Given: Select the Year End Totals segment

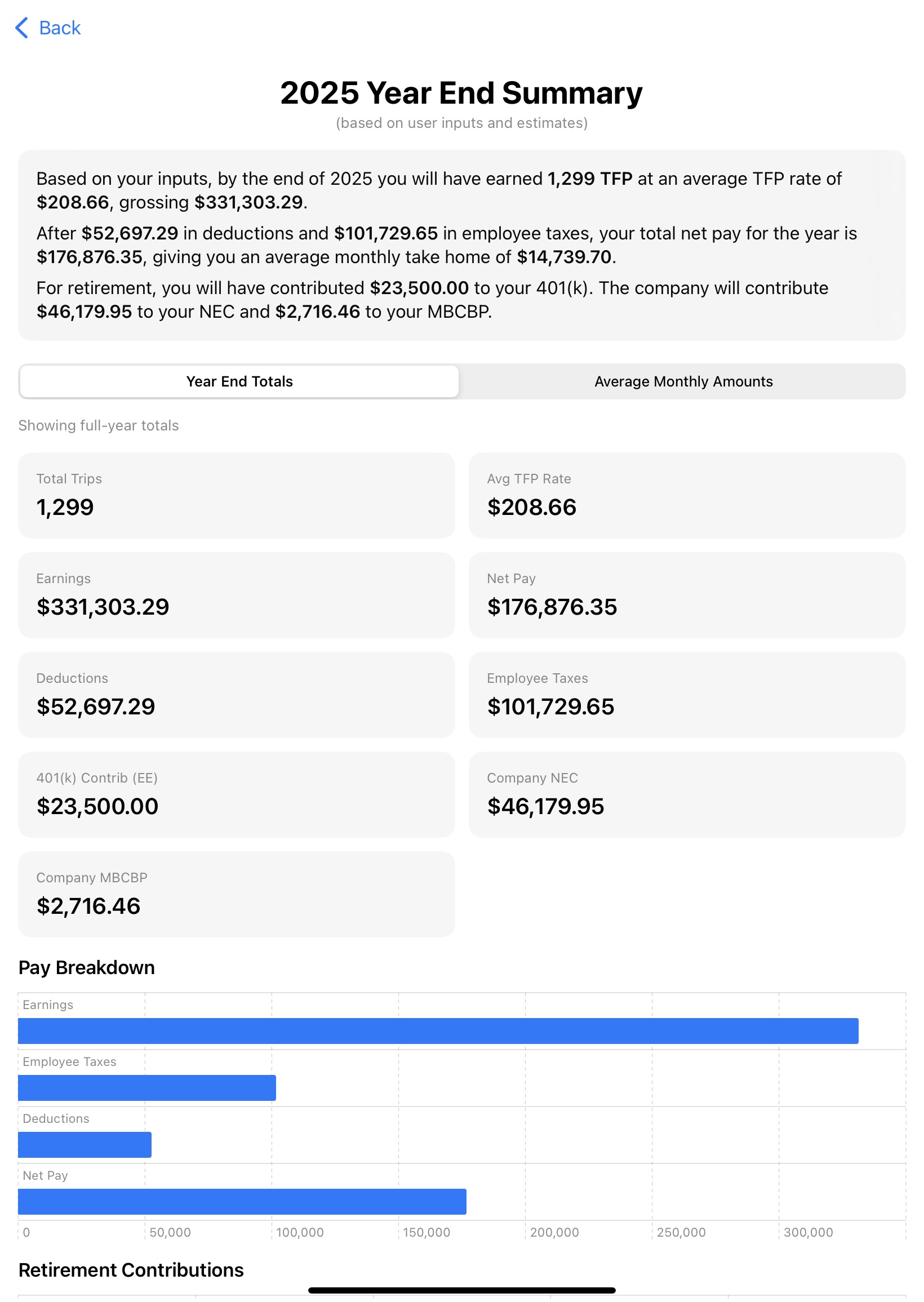Looking at the screenshot, I should [x=239, y=381].
